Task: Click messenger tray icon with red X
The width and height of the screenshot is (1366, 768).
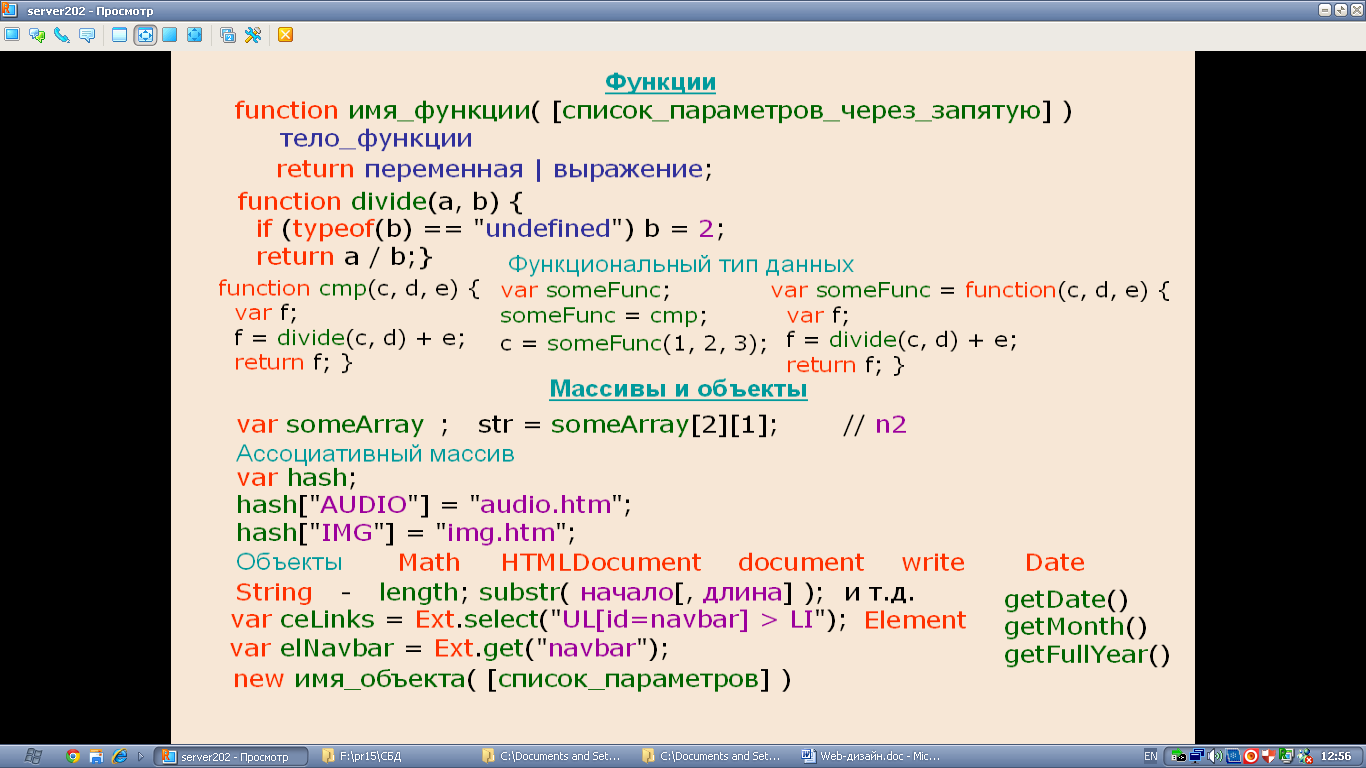Action: [x=1305, y=756]
